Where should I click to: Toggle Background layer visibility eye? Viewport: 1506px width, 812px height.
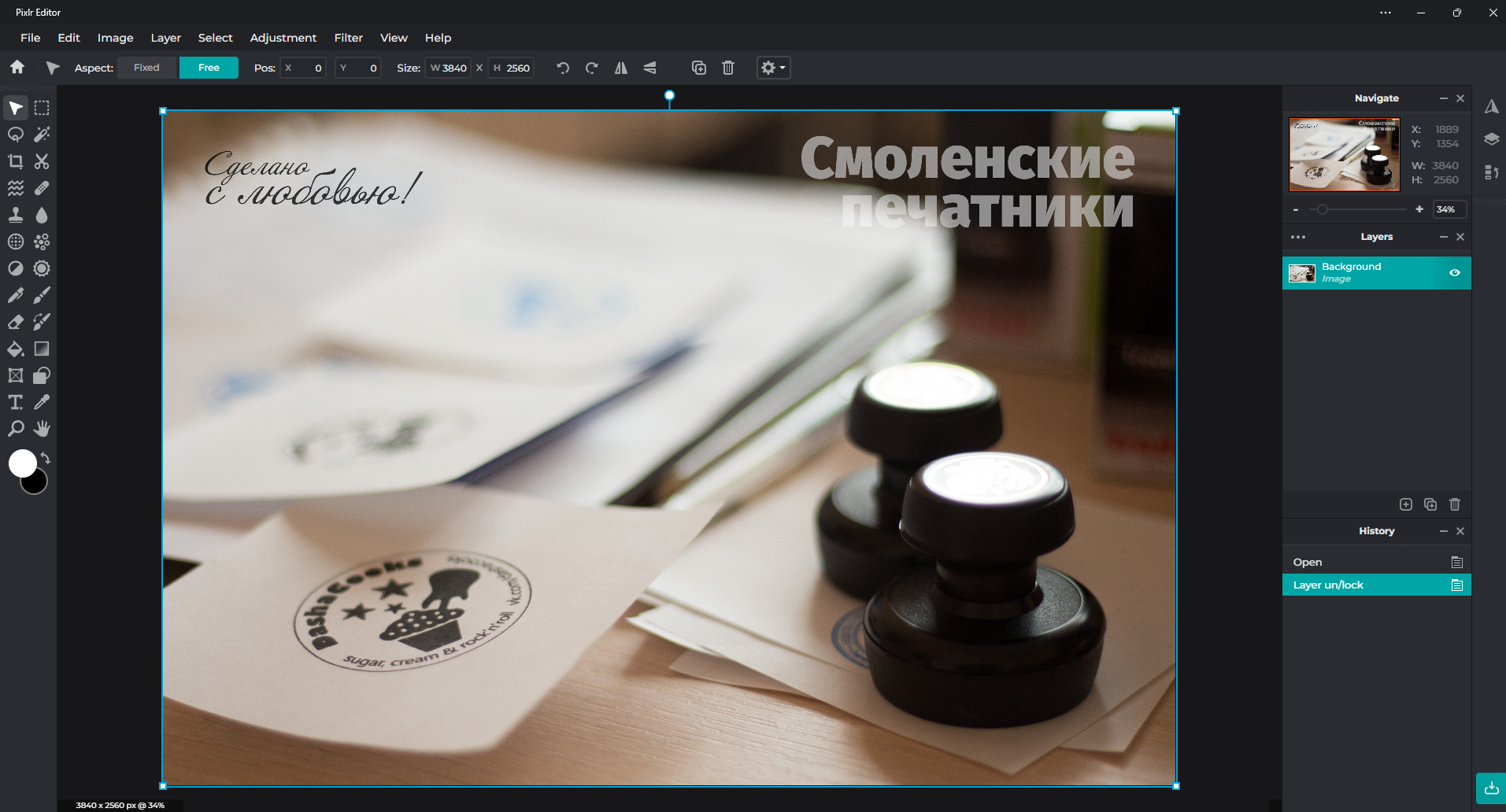[x=1455, y=273]
